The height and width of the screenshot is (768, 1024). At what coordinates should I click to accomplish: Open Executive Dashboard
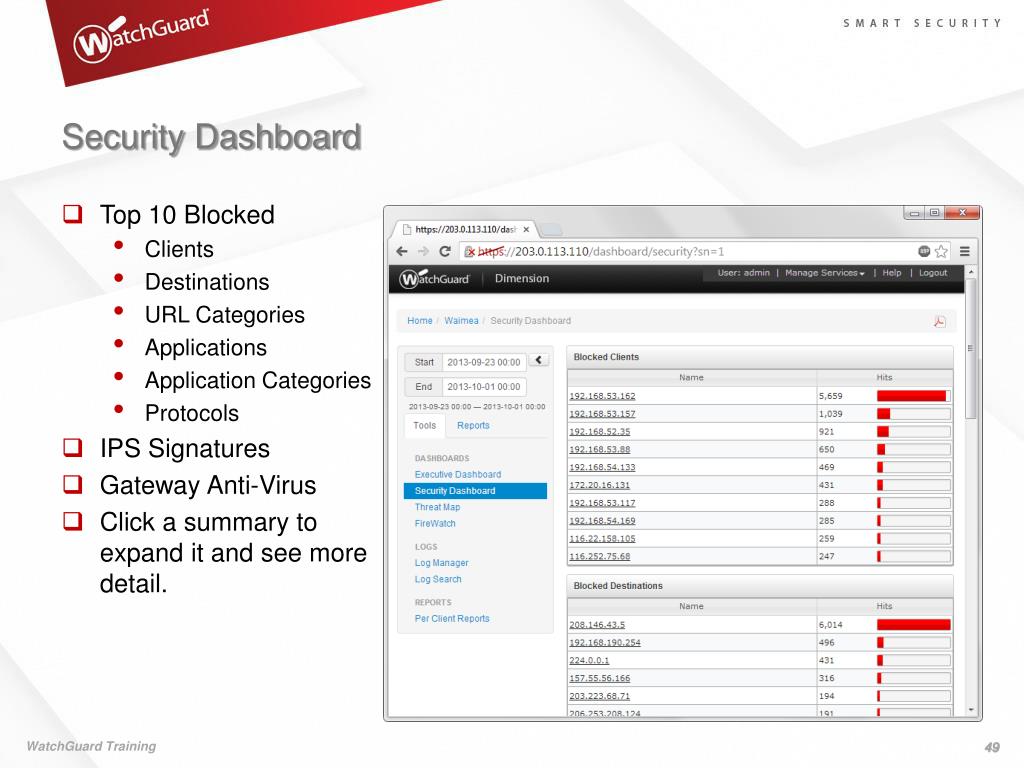coord(458,475)
